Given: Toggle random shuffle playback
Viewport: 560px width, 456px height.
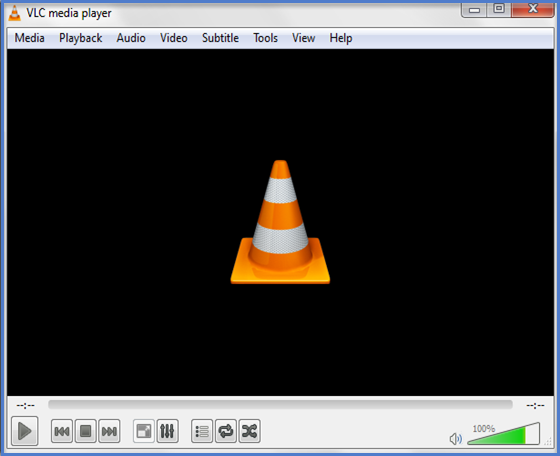Looking at the screenshot, I should (x=249, y=431).
